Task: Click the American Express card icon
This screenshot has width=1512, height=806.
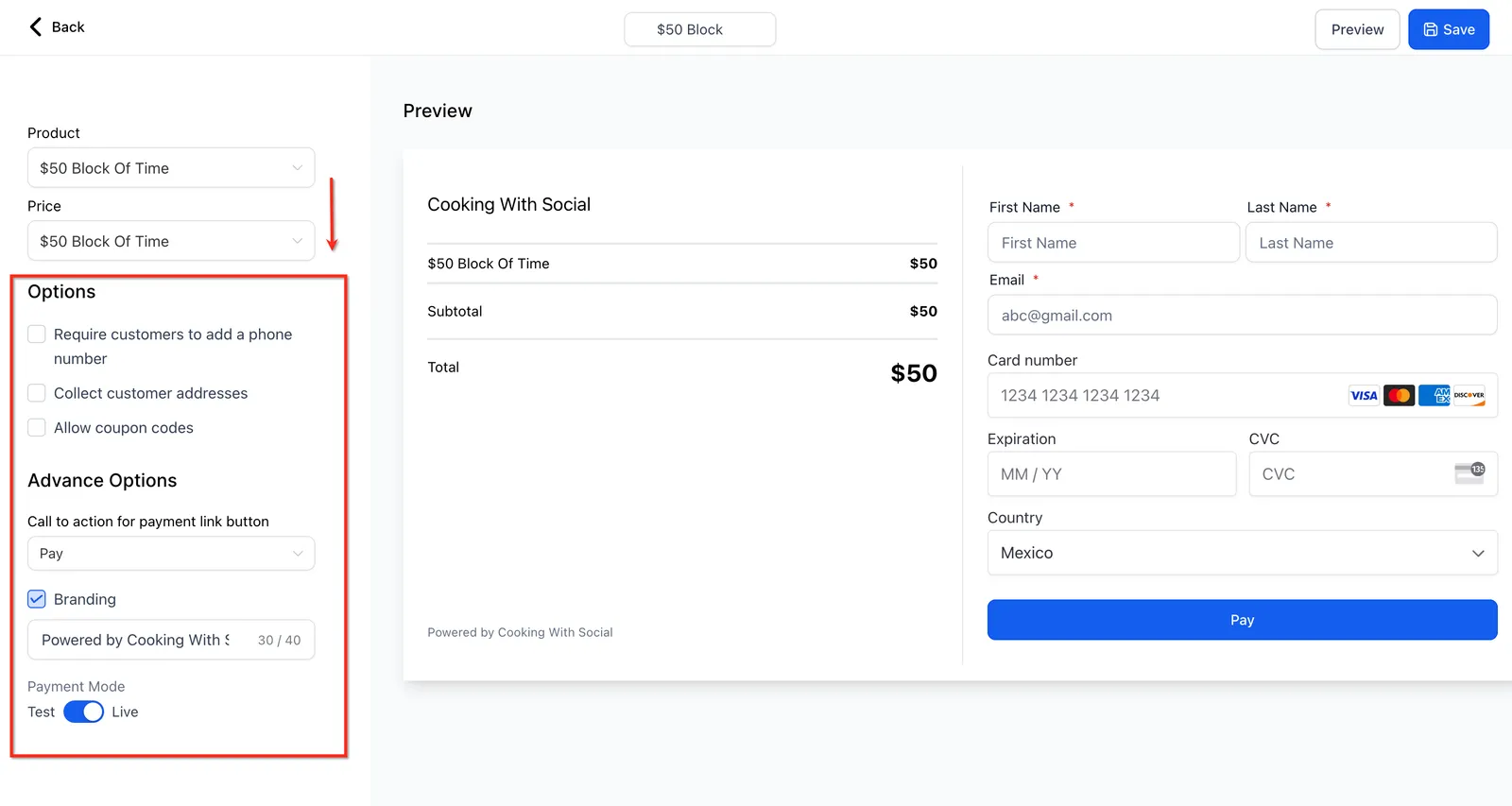Action: (x=1435, y=396)
